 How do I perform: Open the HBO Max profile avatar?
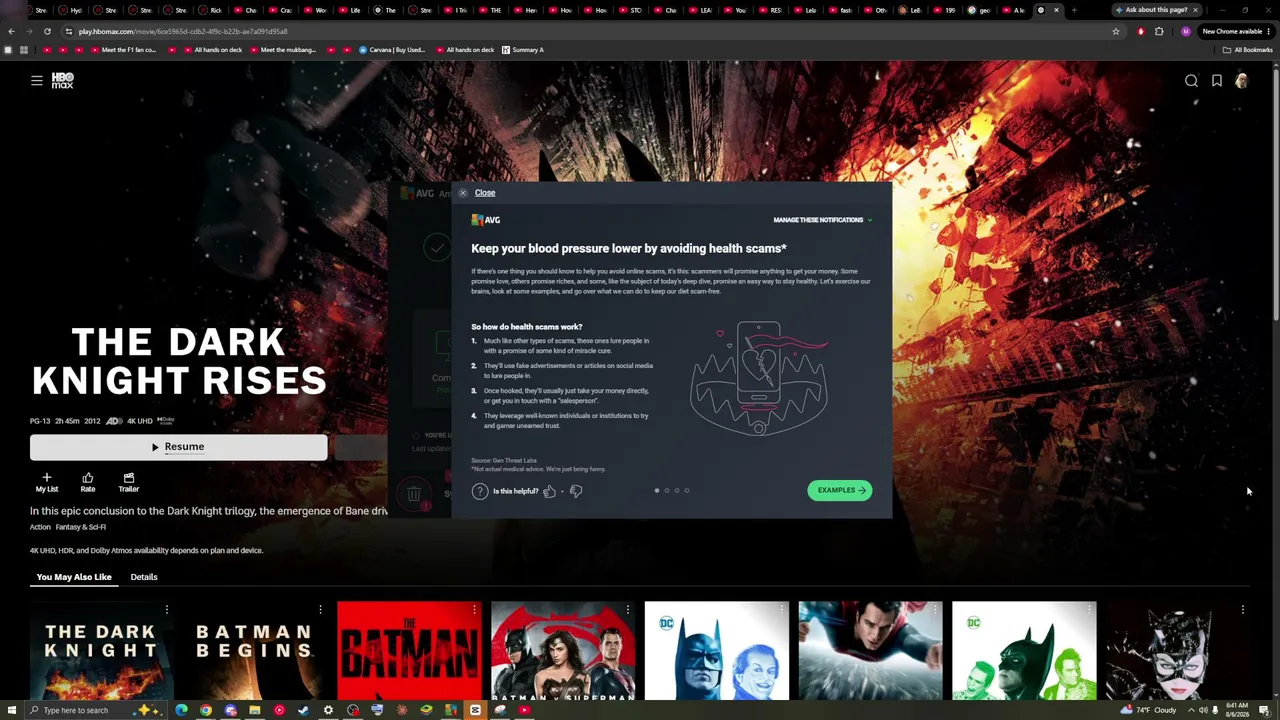pyautogui.click(x=1241, y=81)
